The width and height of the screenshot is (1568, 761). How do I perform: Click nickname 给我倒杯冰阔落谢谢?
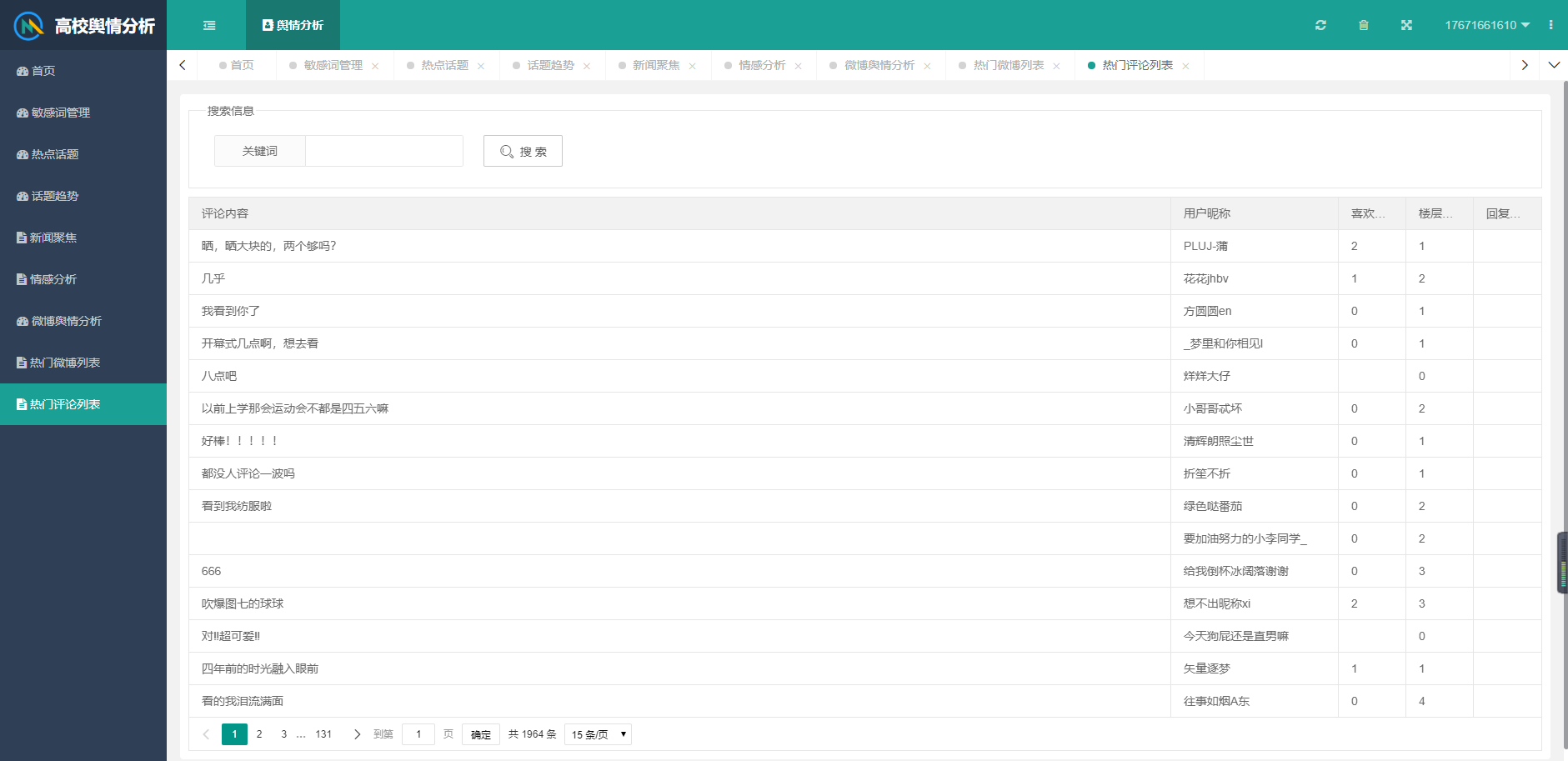[x=1236, y=571]
